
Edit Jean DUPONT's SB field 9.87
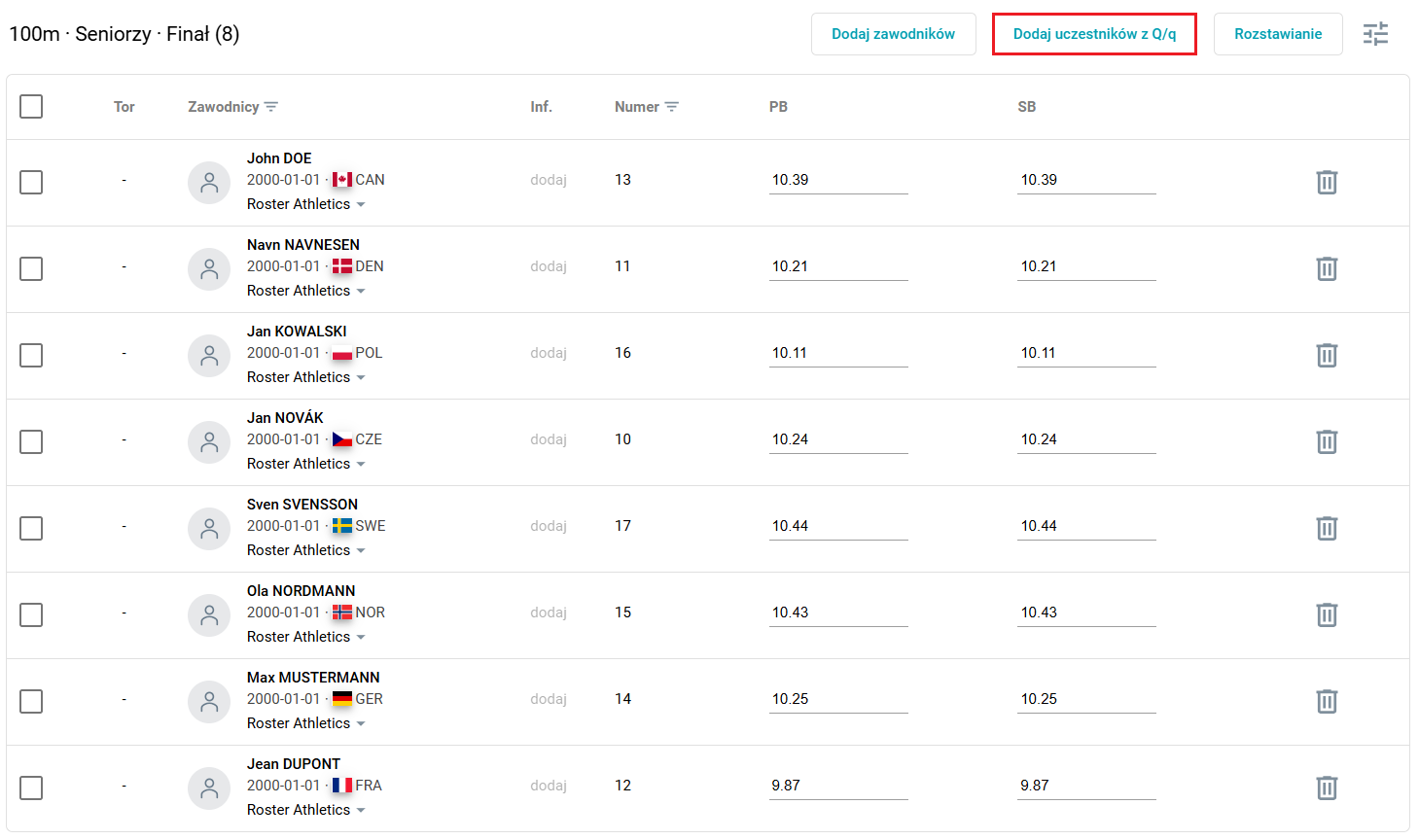[1086, 786]
